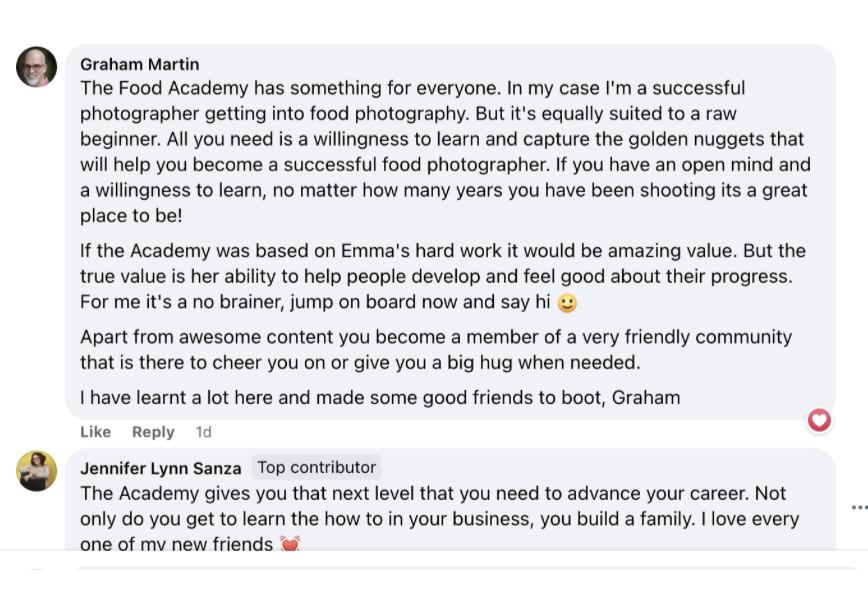
Task: Click the paragraph beginning "Apart from awesome content"
Action: pos(435,349)
